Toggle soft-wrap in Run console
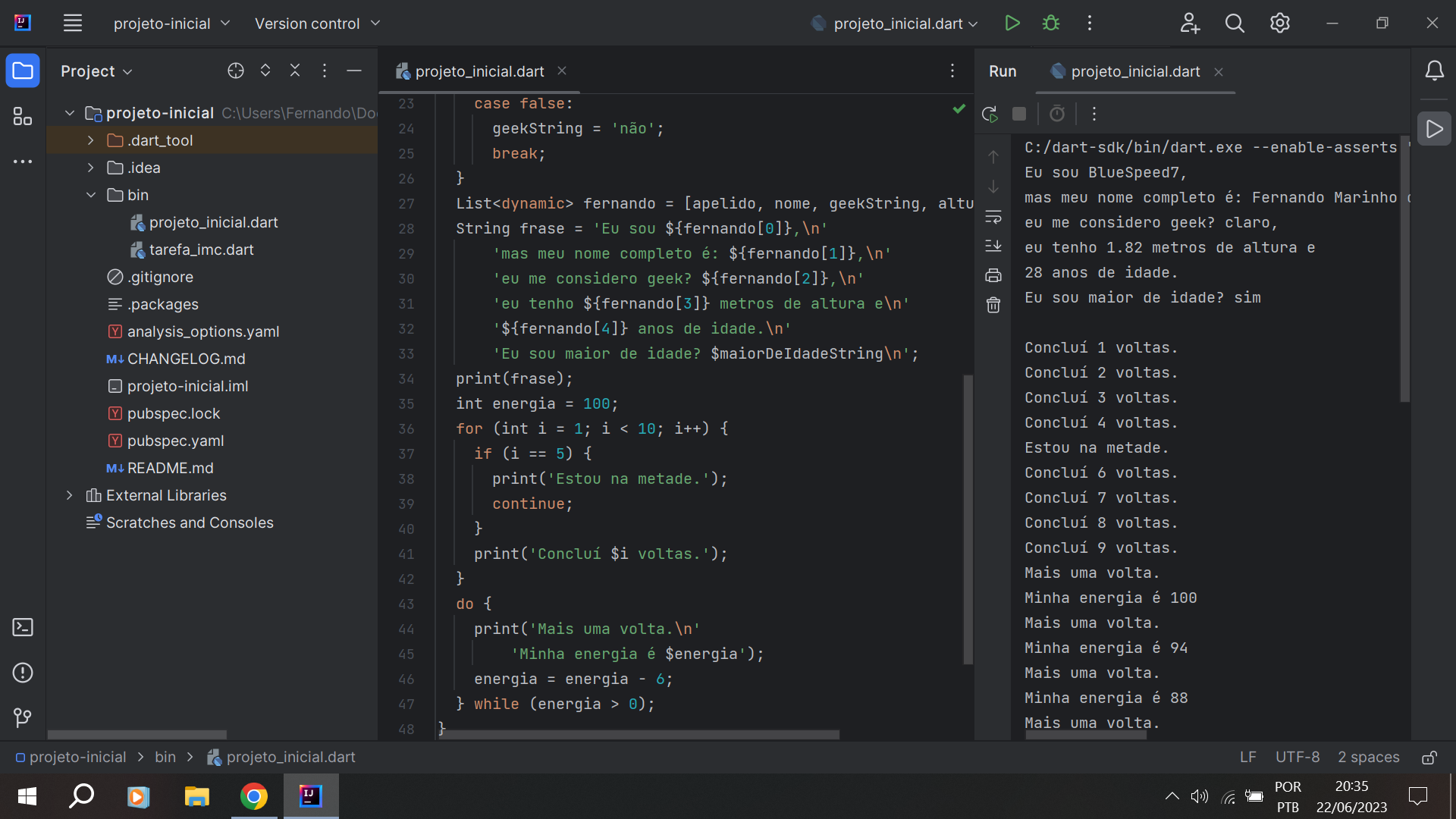Viewport: 1456px width, 819px height. 993,216
